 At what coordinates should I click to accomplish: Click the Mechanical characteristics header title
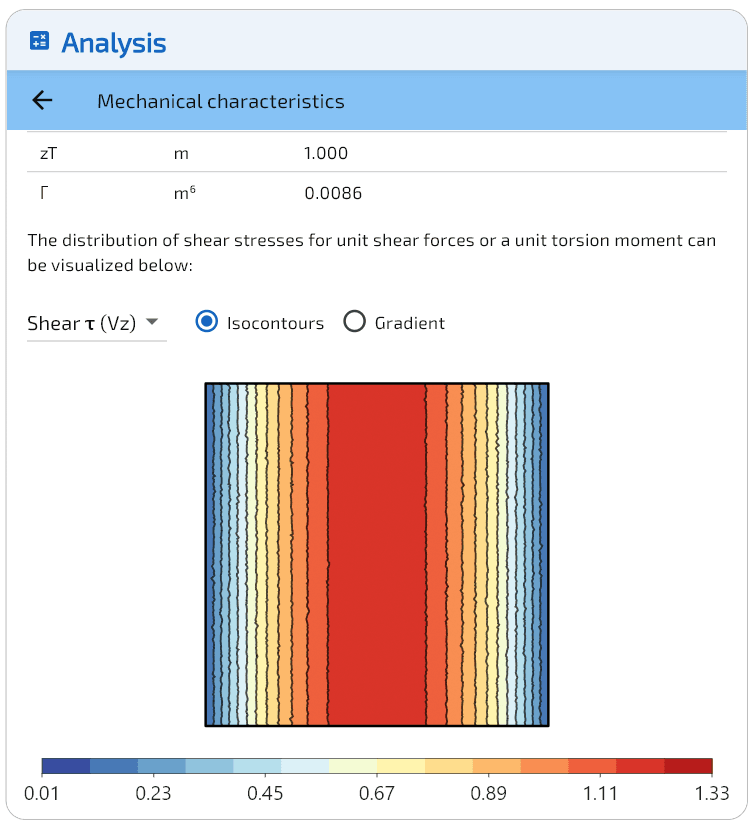click(x=220, y=101)
